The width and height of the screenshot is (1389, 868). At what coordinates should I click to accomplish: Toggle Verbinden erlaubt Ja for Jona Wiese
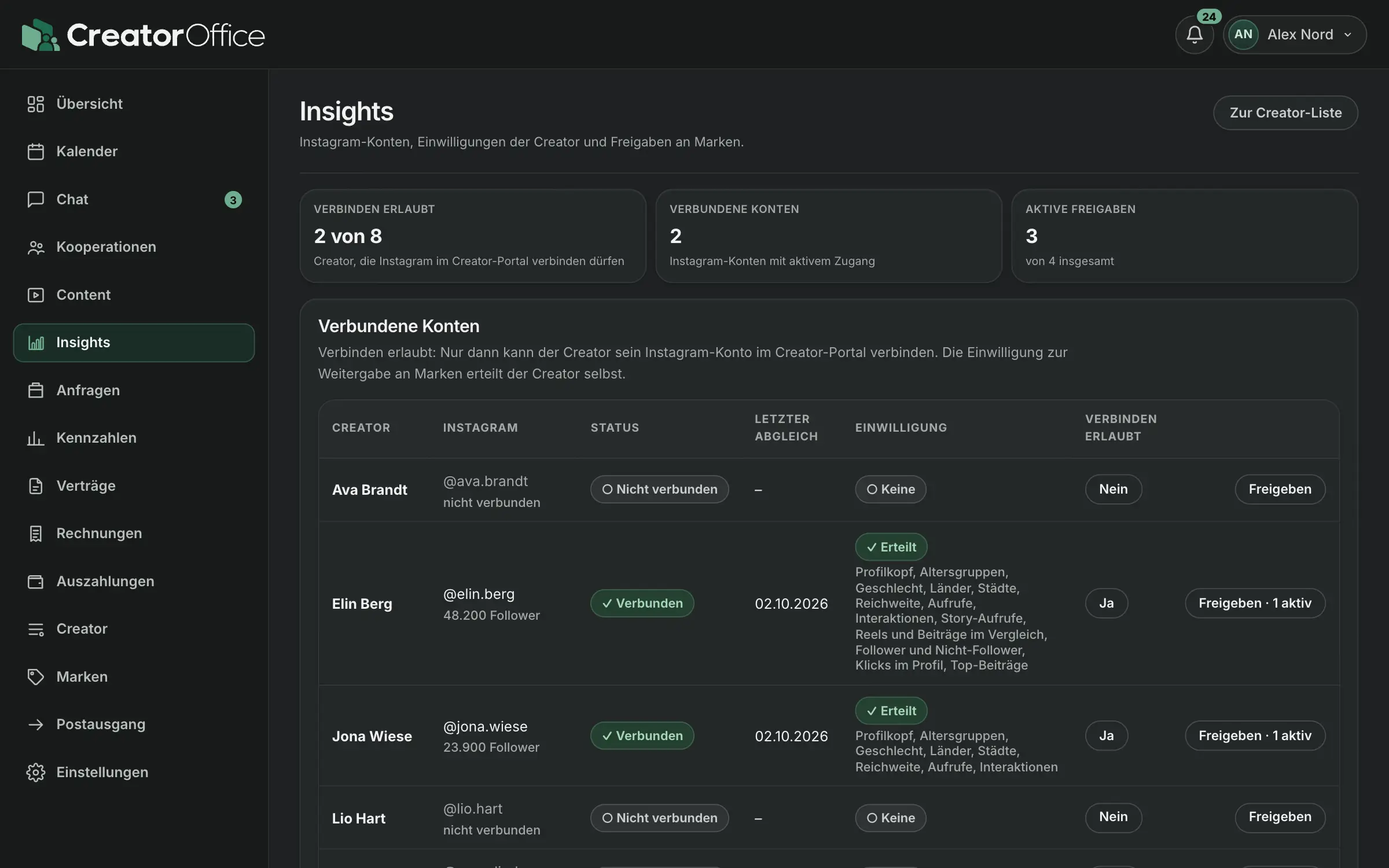click(1106, 735)
